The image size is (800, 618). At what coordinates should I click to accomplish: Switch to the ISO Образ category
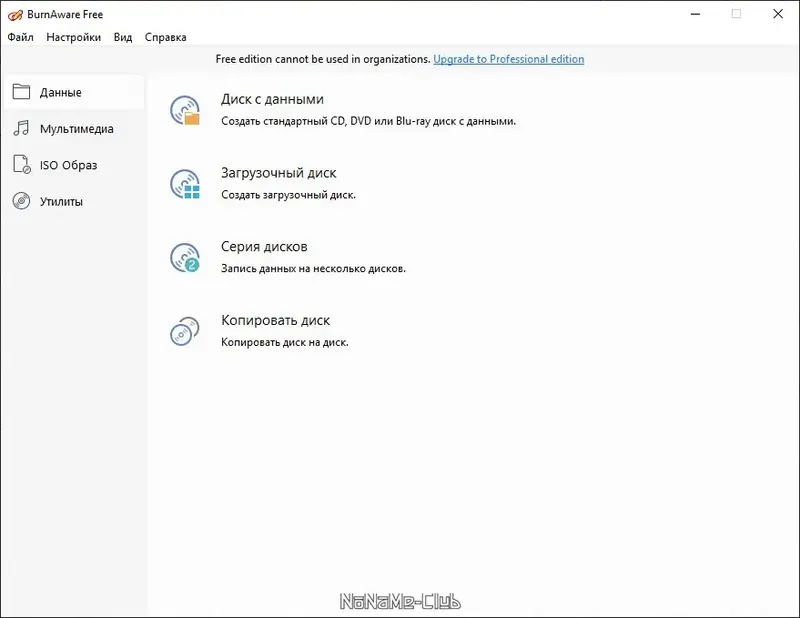click(x=68, y=165)
